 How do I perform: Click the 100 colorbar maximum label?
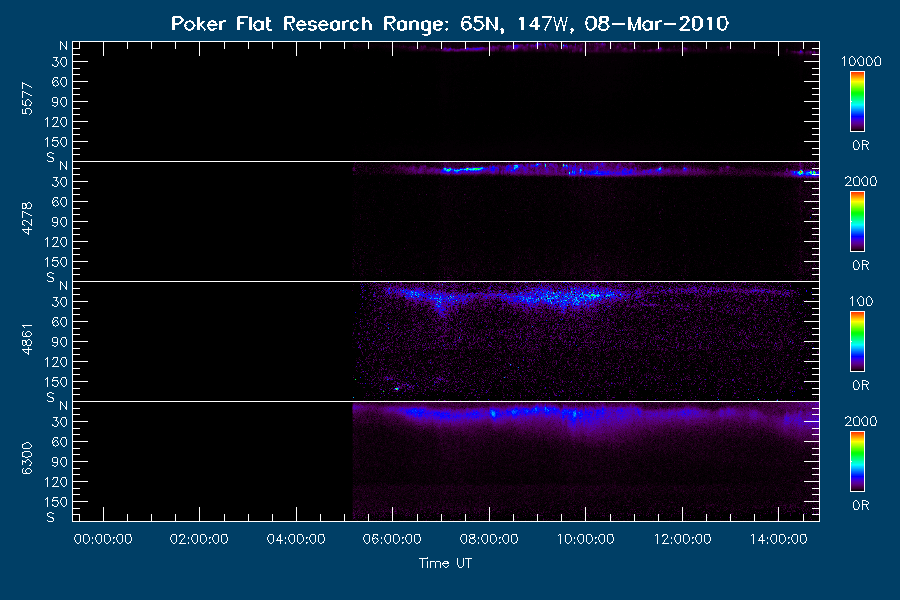pyautogui.click(x=861, y=301)
